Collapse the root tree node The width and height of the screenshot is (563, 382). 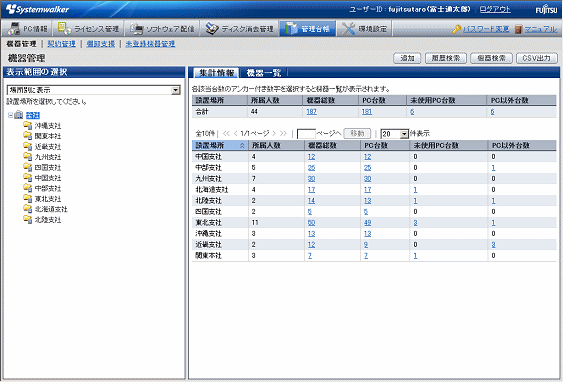tap(10, 115)
